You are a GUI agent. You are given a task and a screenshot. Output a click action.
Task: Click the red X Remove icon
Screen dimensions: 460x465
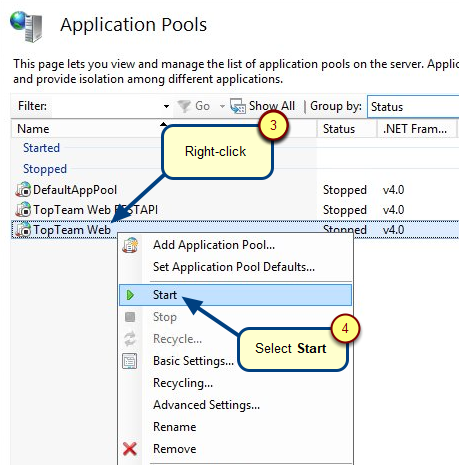tap(130, 449)
